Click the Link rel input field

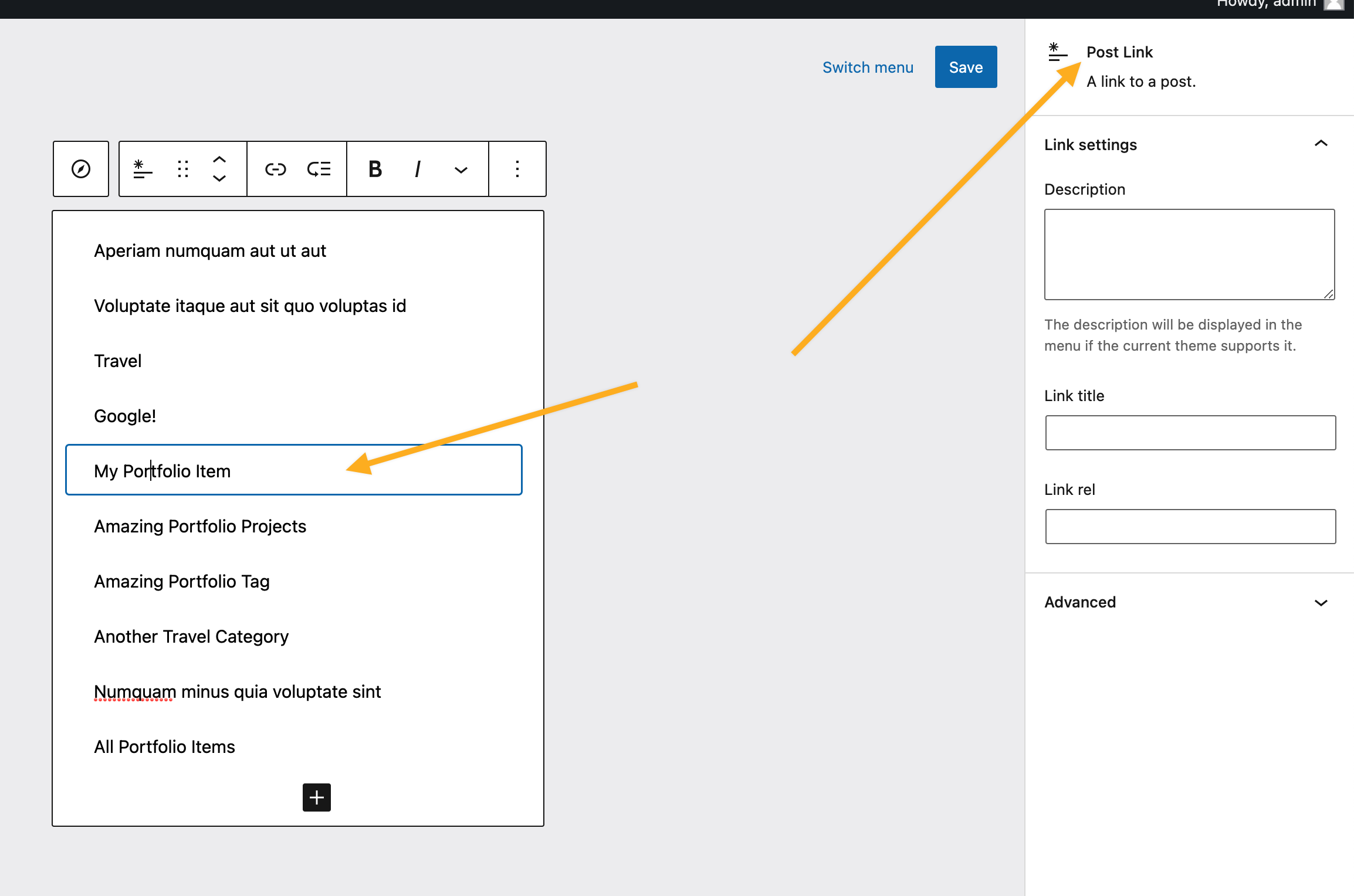coord(1190,527)
